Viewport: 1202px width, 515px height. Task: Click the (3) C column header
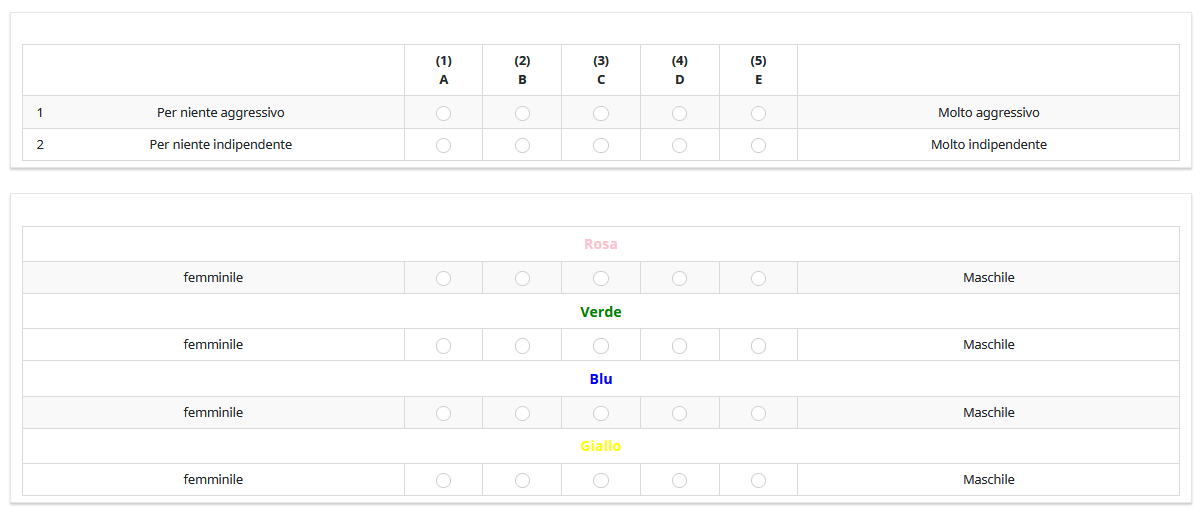[x=601, y=70]
